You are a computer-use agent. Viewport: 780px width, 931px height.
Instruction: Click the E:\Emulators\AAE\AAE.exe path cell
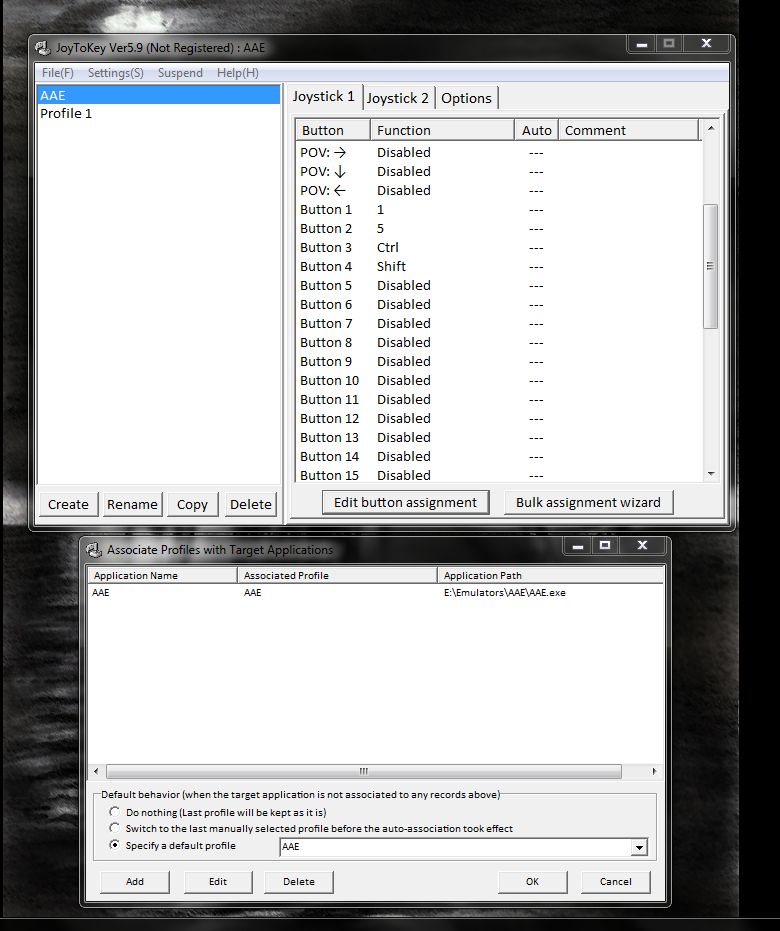(x=505, y=593)
